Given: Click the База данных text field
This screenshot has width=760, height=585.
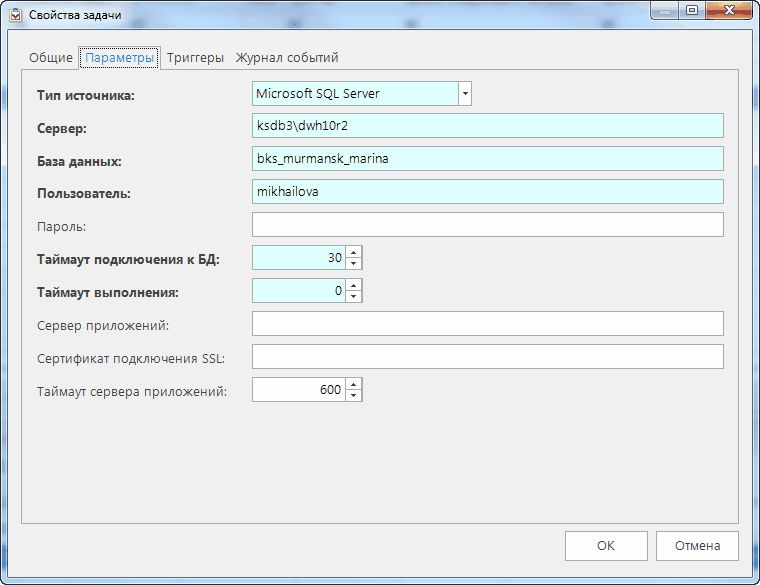Looking at the screenshot, I should 487,159.
